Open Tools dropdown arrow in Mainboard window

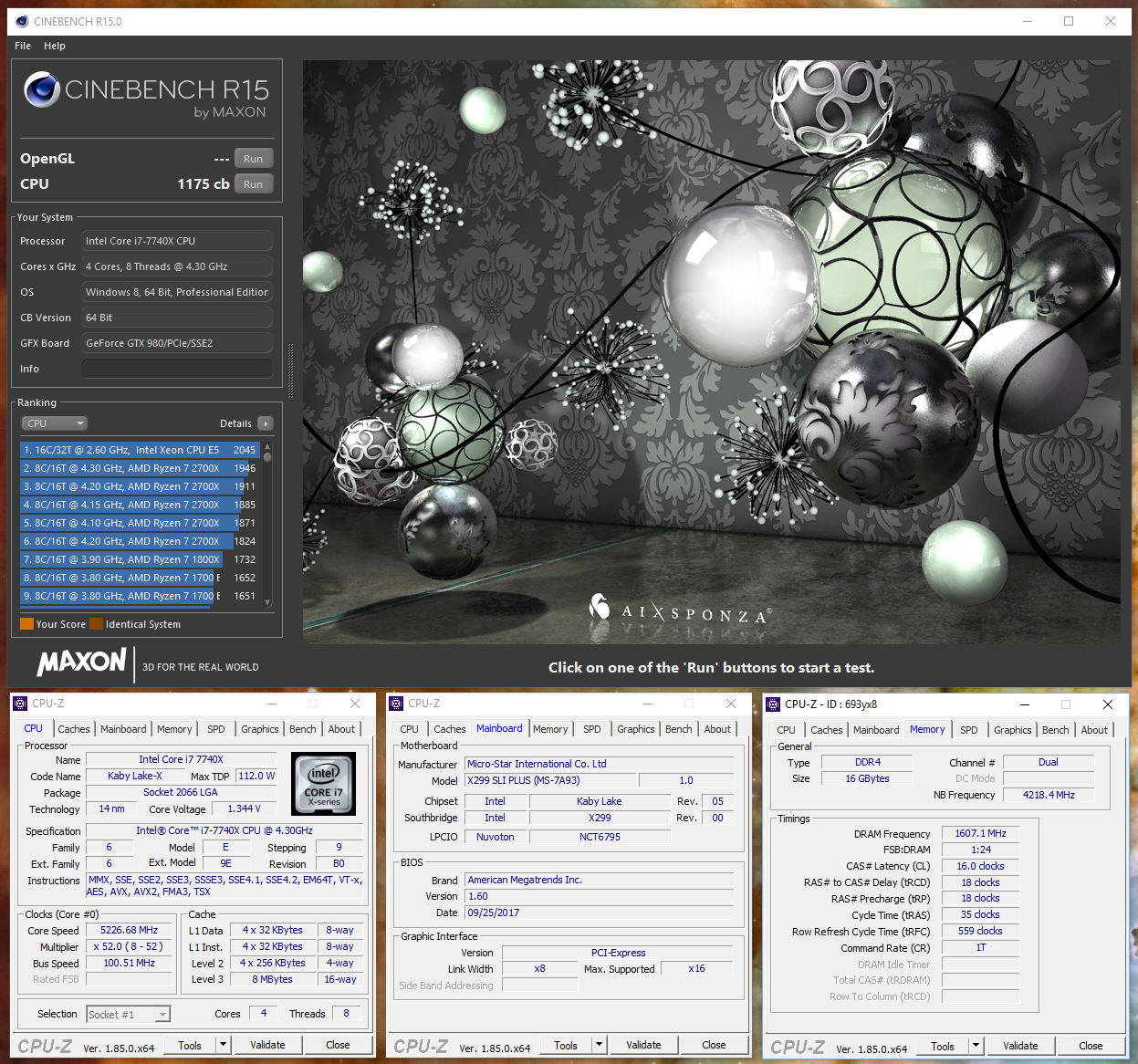coord(599,1045)
